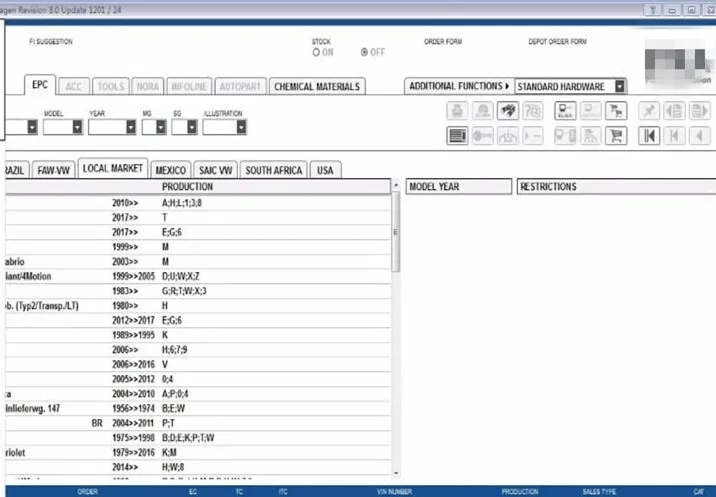The width and height of the screenshot is (716, 497).
Task: Click the pushpin icon
Action: [x=649, y=111]
